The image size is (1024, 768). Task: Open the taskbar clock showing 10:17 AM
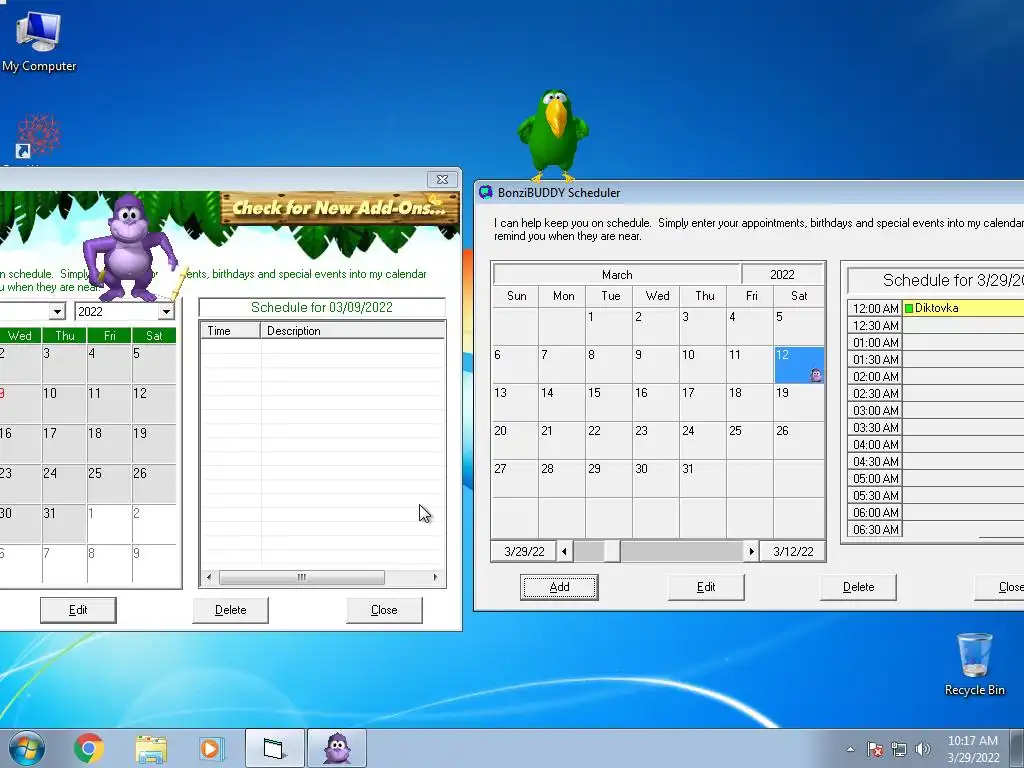(973, 749)
